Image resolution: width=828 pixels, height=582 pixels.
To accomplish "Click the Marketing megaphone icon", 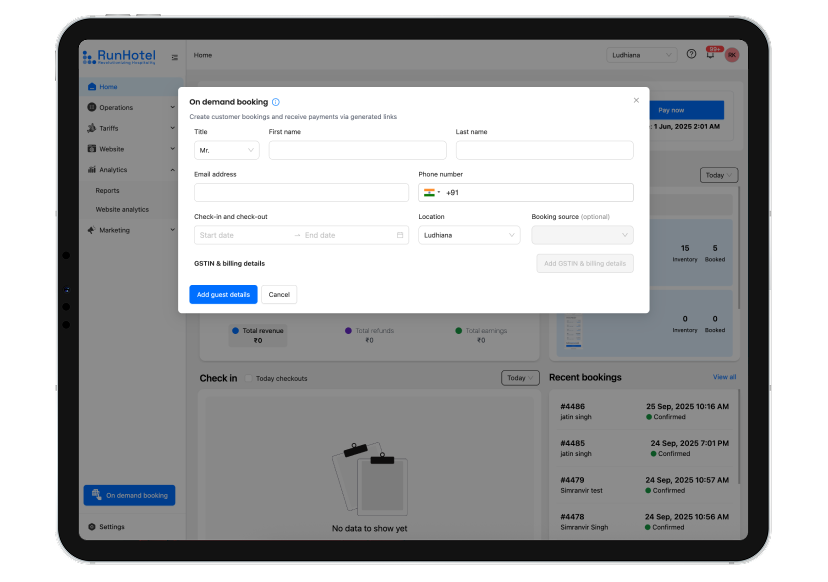I will (92, 230).
